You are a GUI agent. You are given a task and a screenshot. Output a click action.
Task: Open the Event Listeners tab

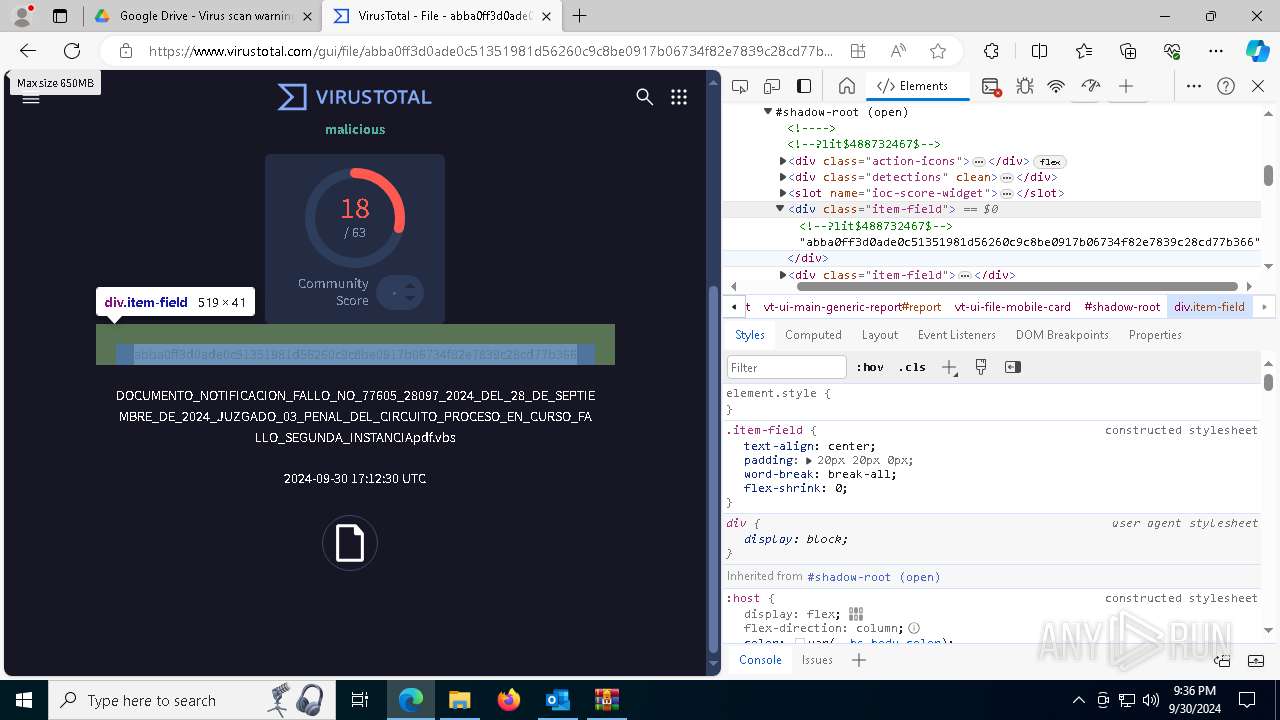coord(957,335)
